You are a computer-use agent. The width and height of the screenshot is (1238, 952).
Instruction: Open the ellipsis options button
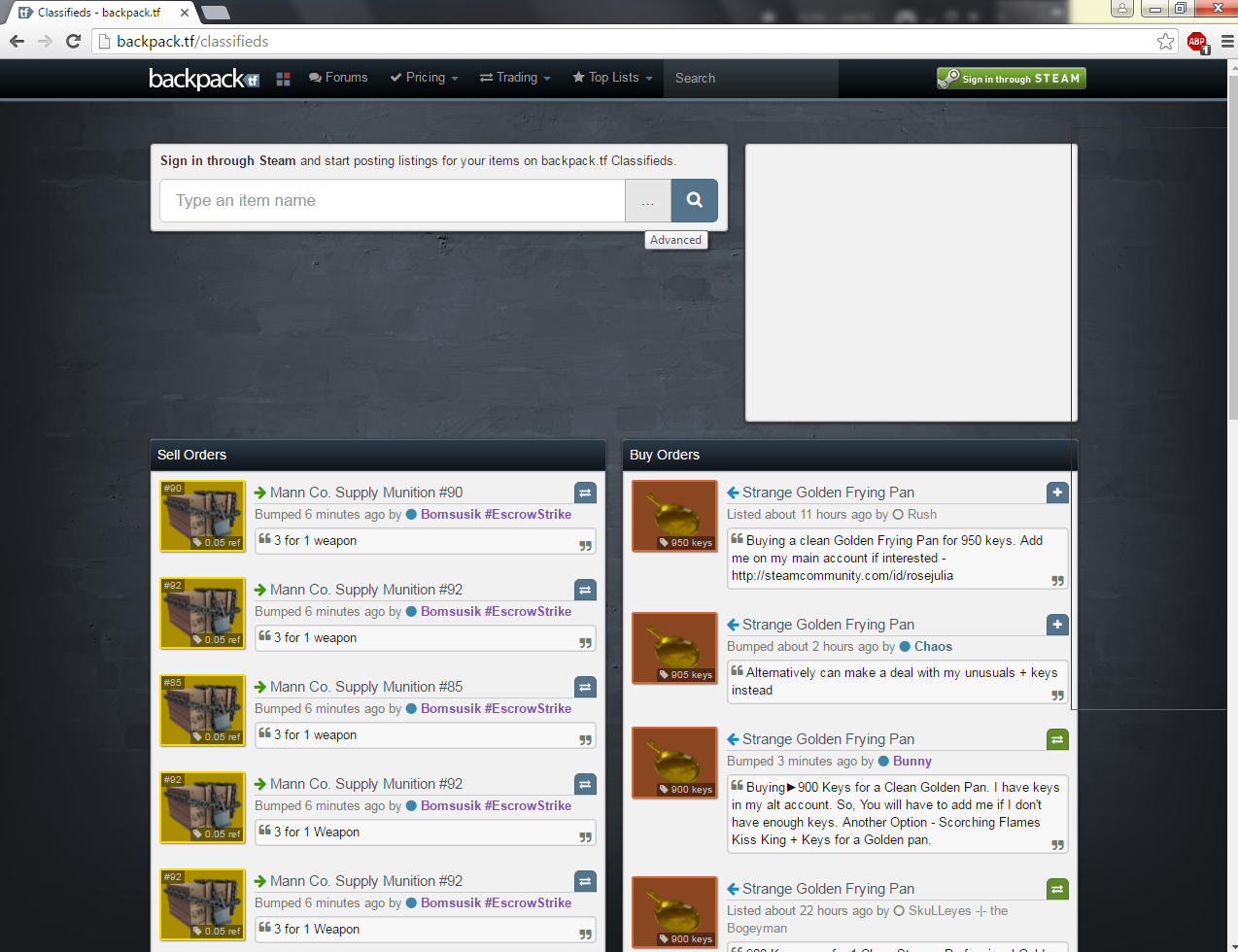(x=648, y=201)
